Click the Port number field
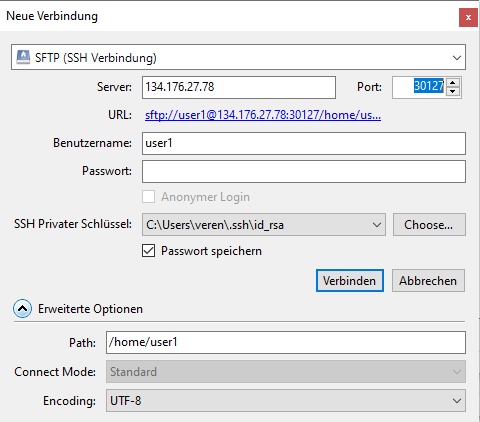Image resolution: width=480 pixels, height=422 pixels. (419, 87)
